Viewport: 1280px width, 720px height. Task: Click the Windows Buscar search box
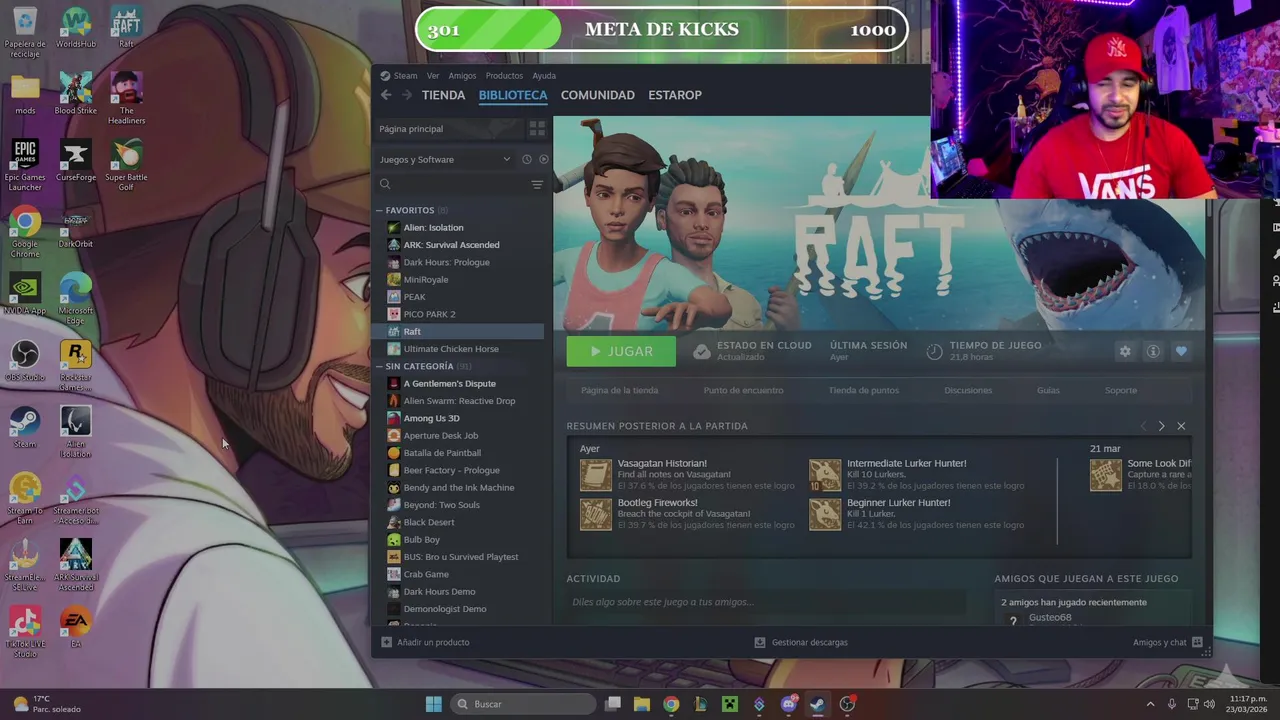524,704
